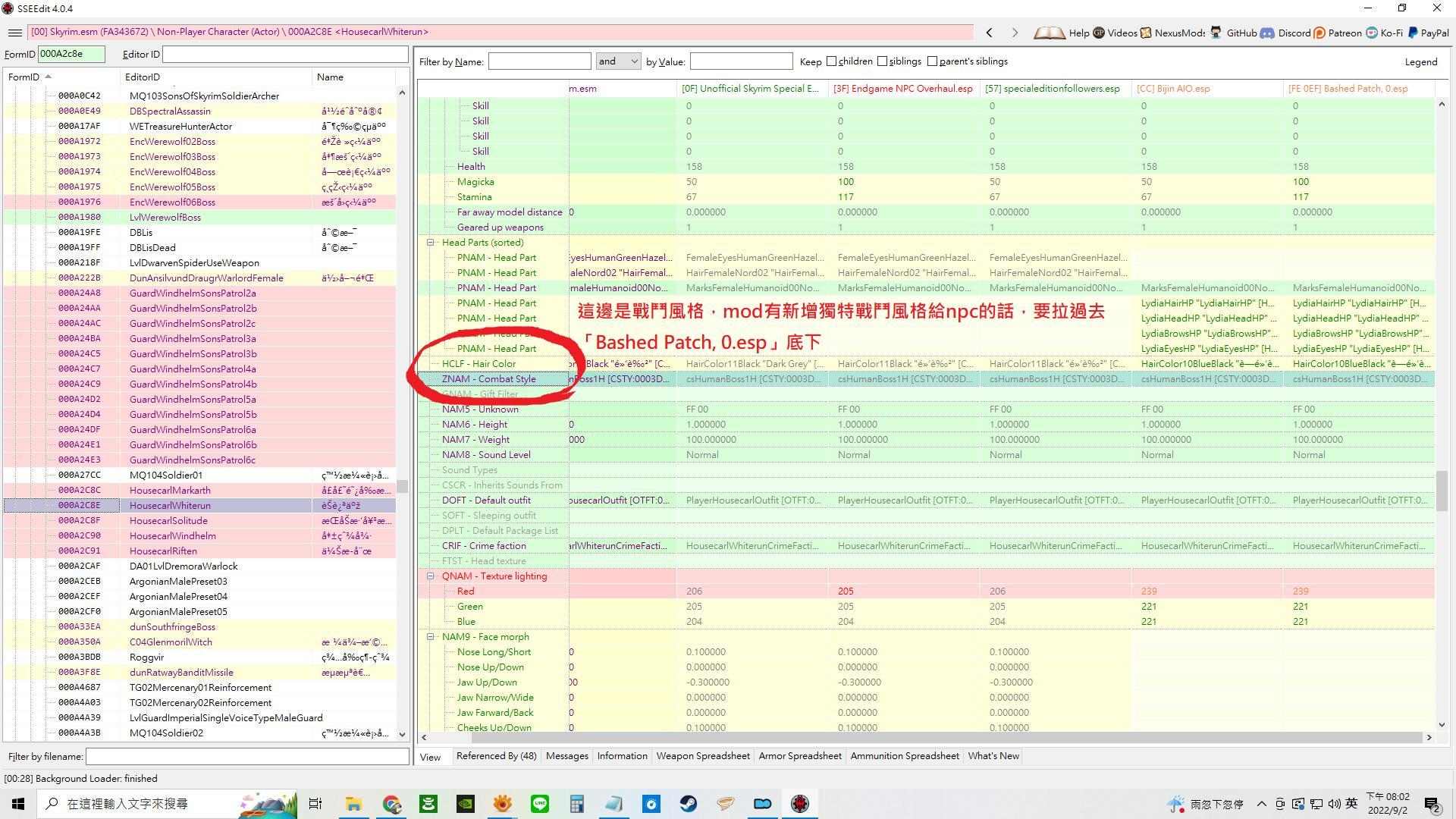The height and width of the screenshot is (819, 1456).
Task: Select Filter by Value input field
Action: click(740, 61)
